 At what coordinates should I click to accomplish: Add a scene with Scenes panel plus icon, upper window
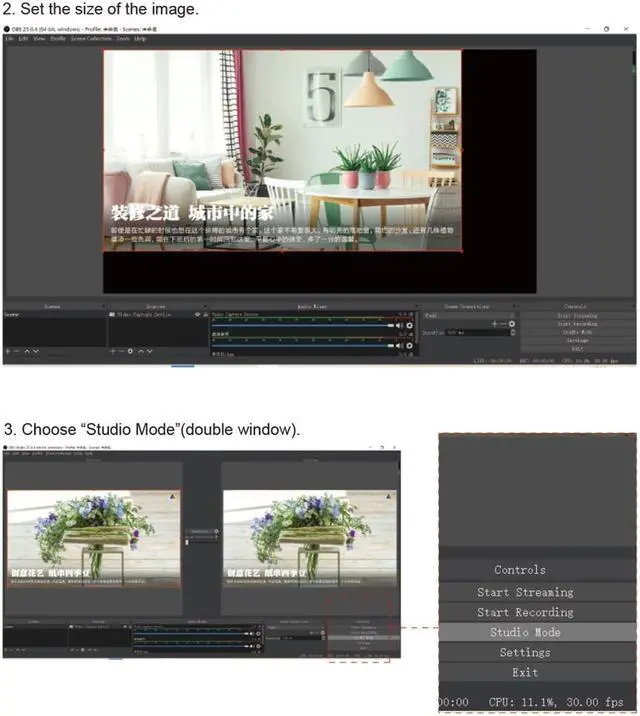point(7,351)
